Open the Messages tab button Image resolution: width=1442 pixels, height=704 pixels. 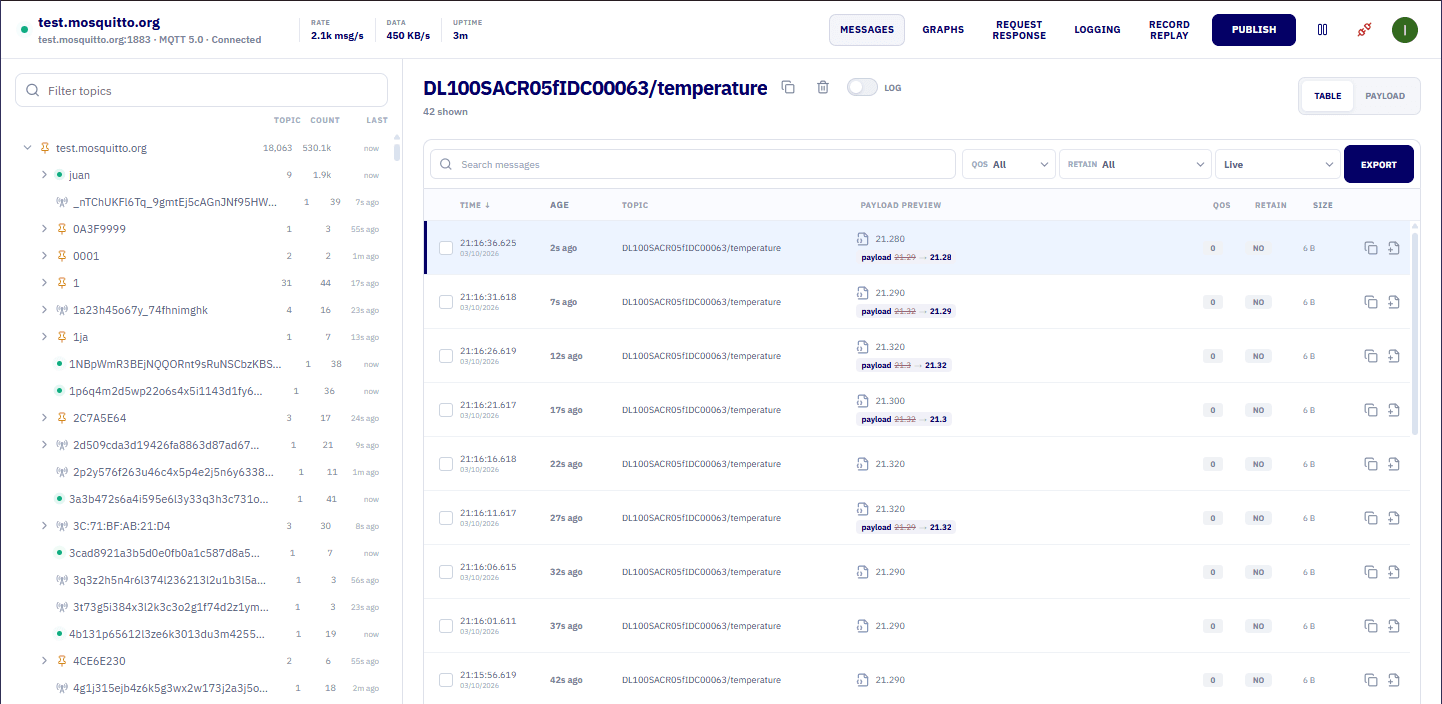(867, 30)
